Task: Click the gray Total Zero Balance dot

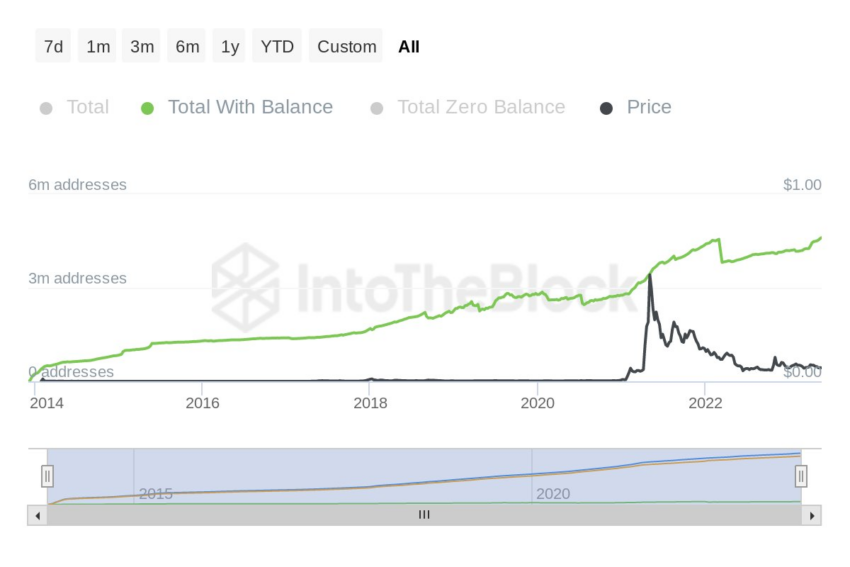Action: coord(377,108)
